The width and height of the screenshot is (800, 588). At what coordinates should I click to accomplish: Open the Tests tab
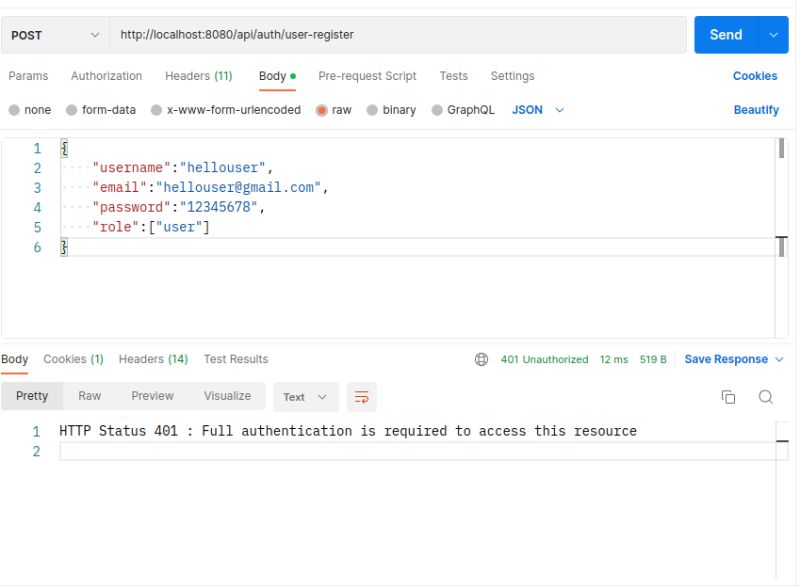453,76
